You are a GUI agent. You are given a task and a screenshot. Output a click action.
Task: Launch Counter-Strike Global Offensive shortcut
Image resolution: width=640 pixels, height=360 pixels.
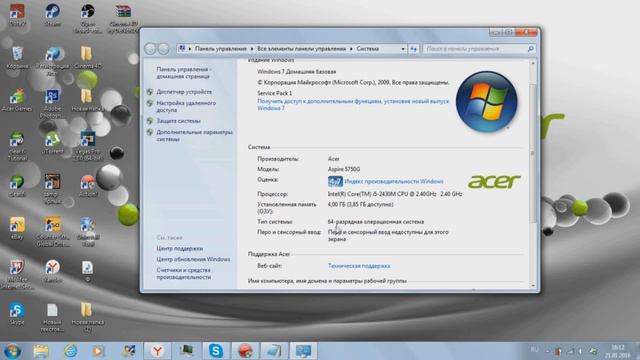click(x=53, y=232)
